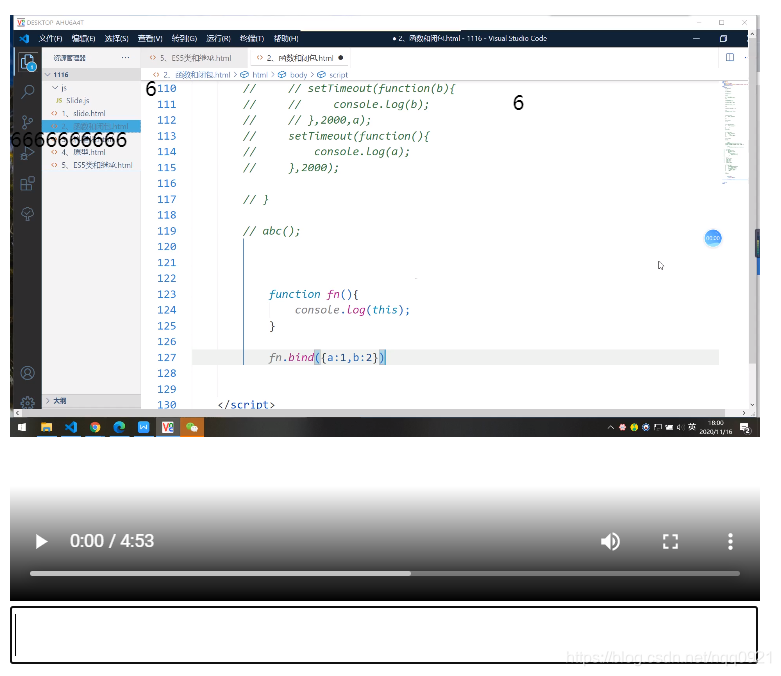Open File Explorer from the taskbar
This screenshot has height=676, width=781.
(46, 427)
